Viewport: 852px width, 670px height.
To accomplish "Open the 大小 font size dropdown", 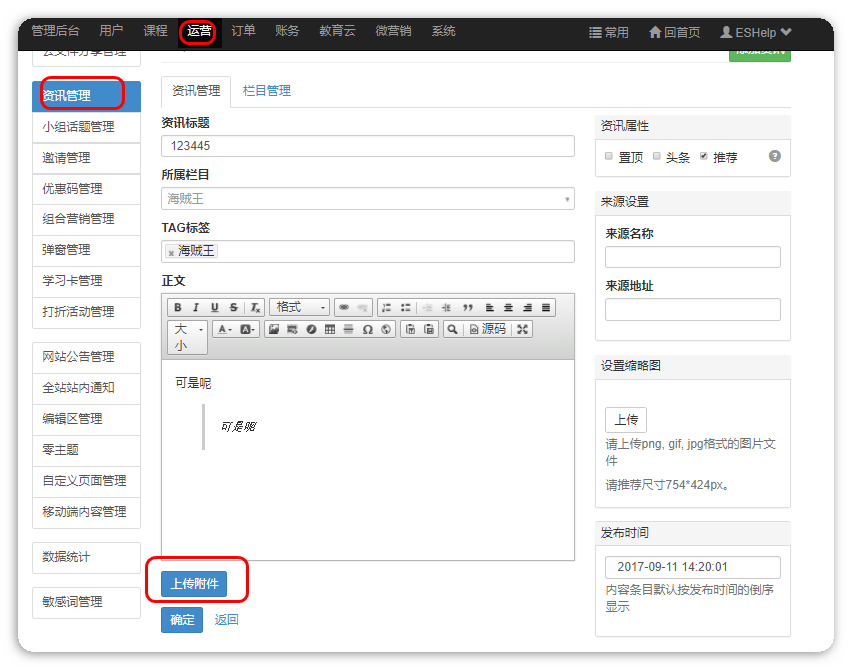I will click(x=187, y=337).
